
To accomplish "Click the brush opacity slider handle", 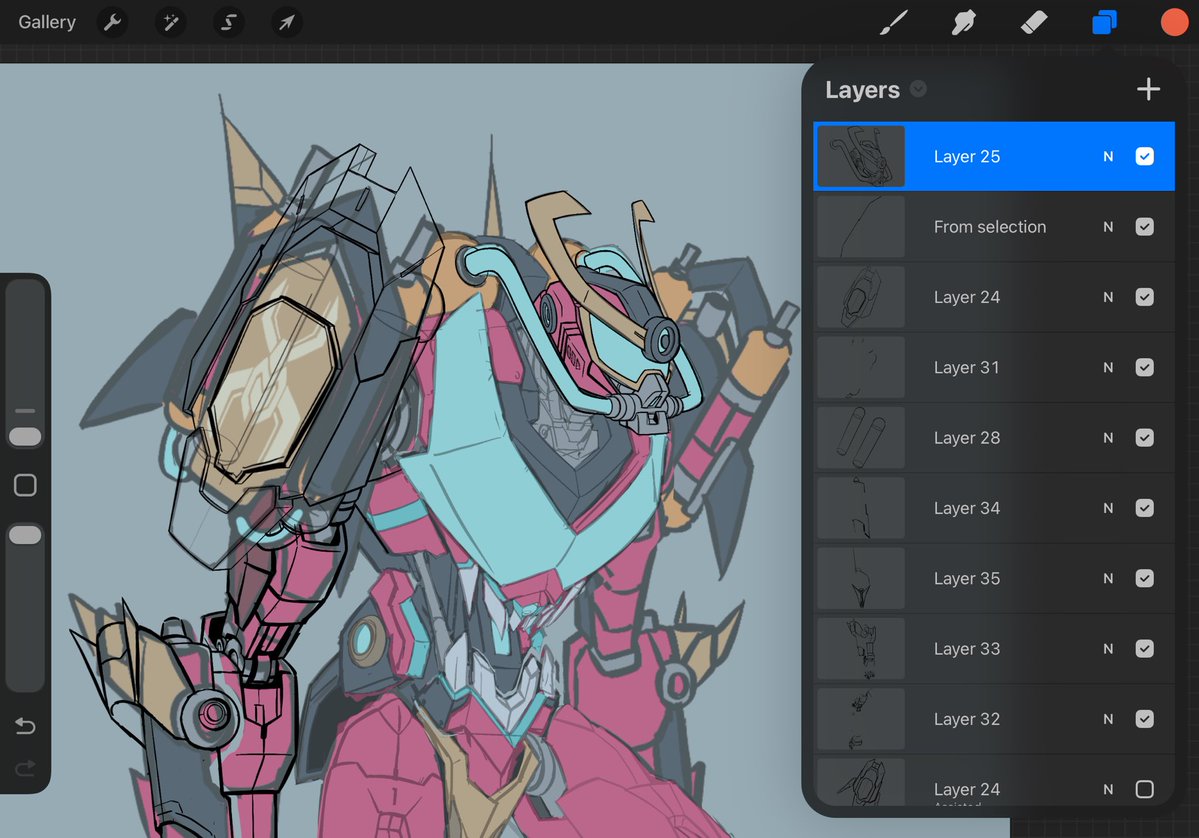I will [25, 534].
